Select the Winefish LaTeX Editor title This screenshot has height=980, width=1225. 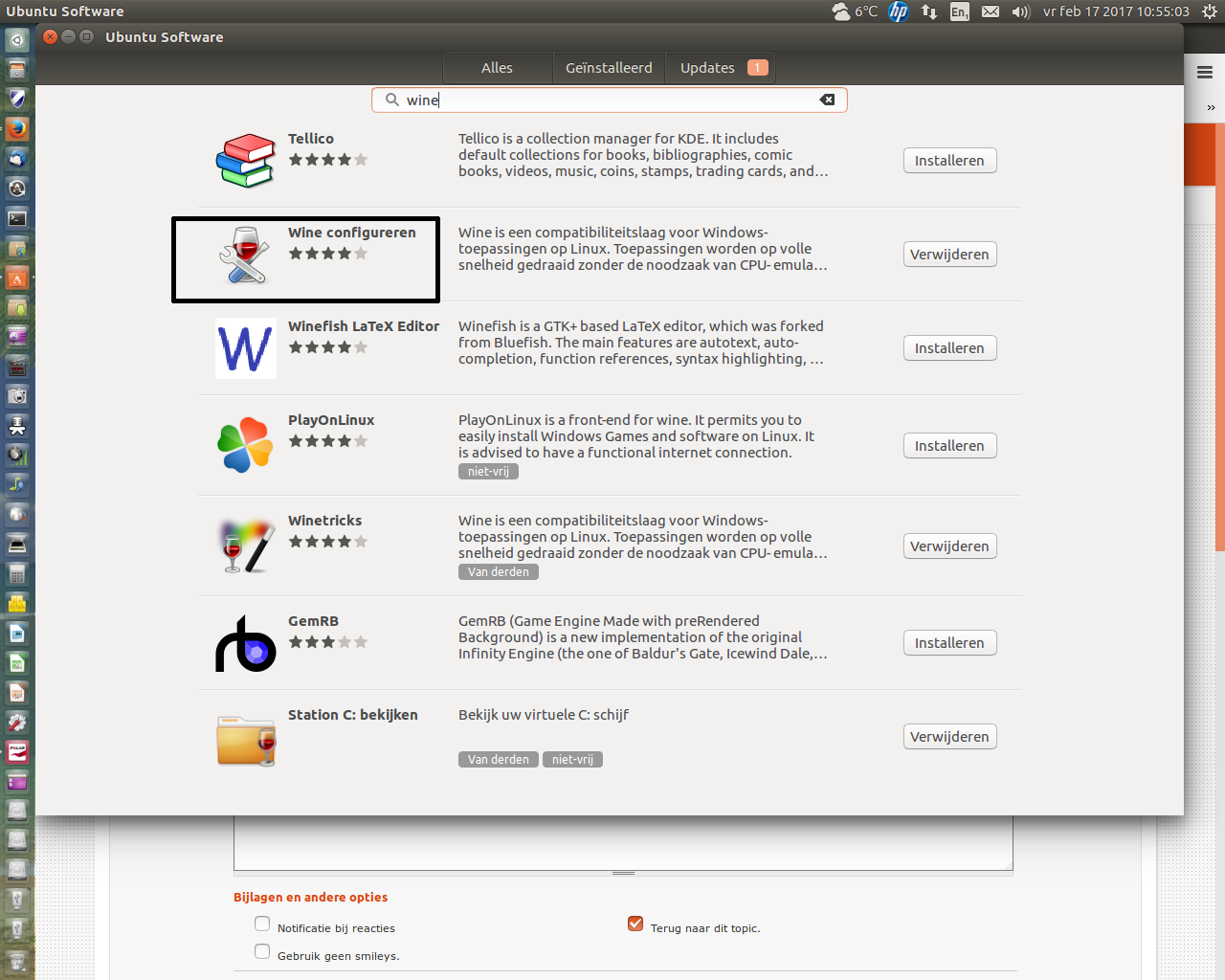click(364, 326)
